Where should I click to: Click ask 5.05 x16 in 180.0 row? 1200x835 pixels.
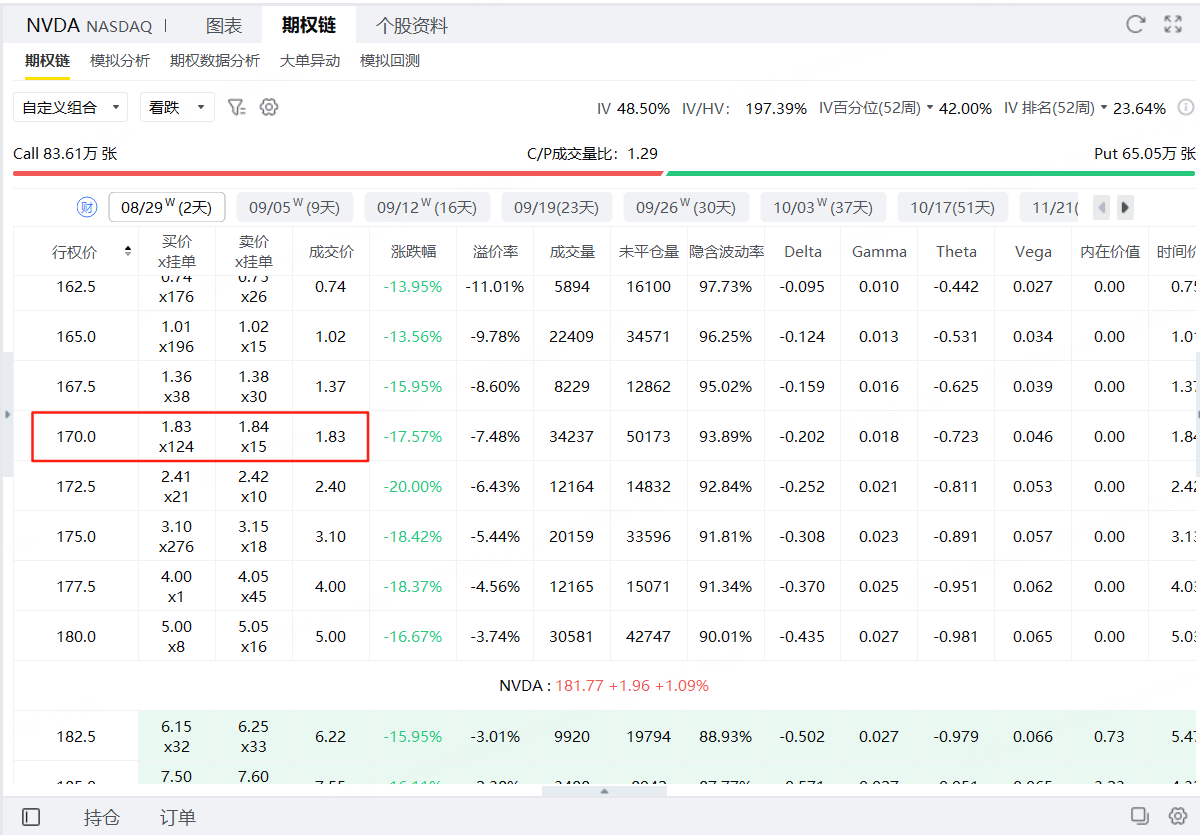point(254,636)
